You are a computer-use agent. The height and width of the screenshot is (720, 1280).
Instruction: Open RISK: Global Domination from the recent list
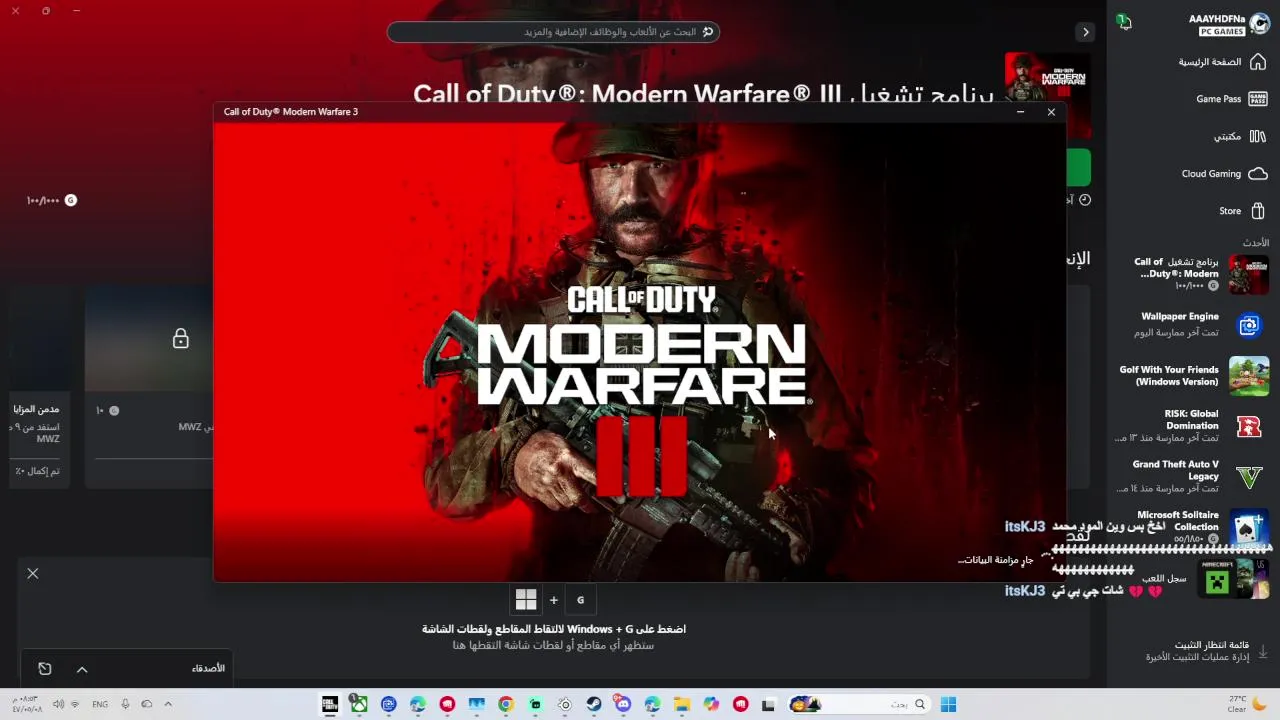pyautogui.click(x=1194, y=426)
